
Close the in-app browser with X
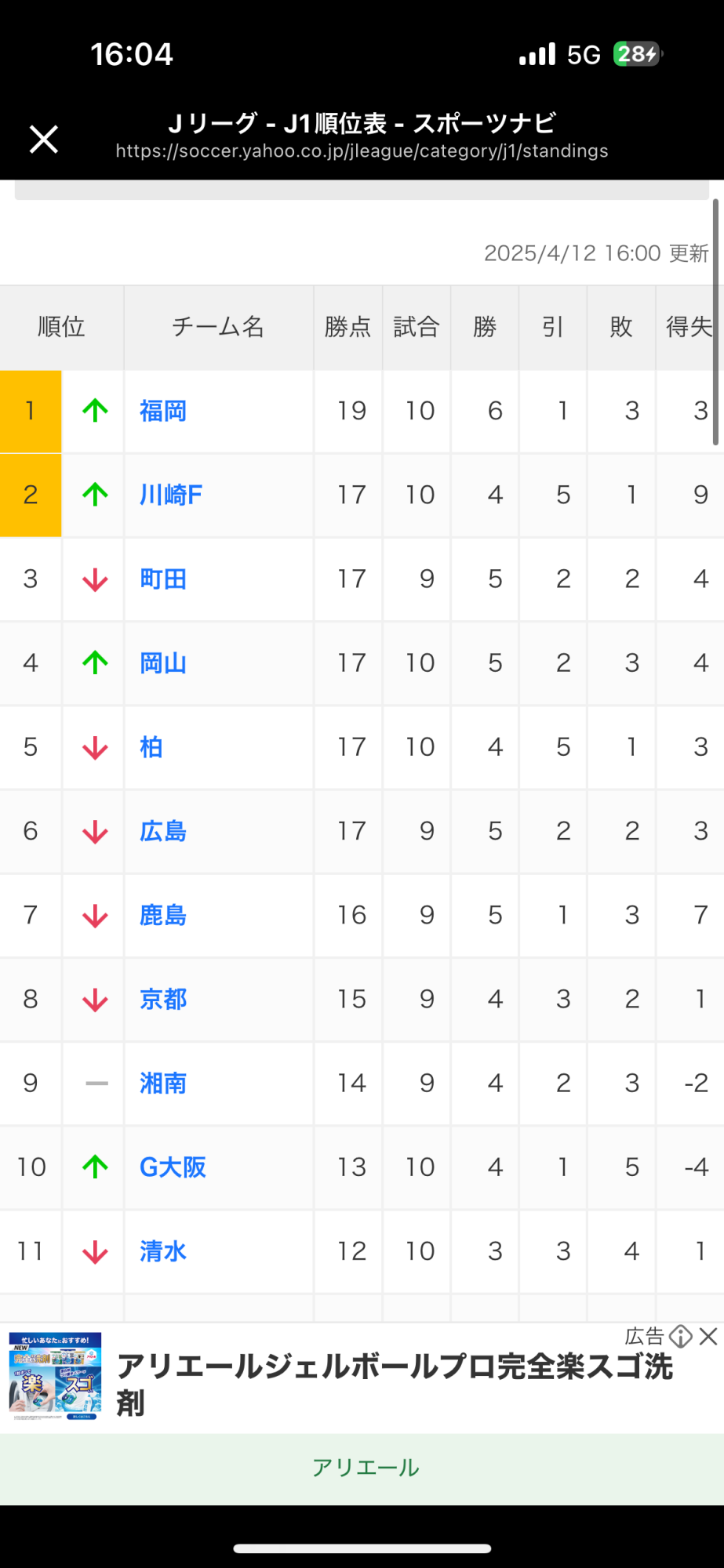coord(44,140)
